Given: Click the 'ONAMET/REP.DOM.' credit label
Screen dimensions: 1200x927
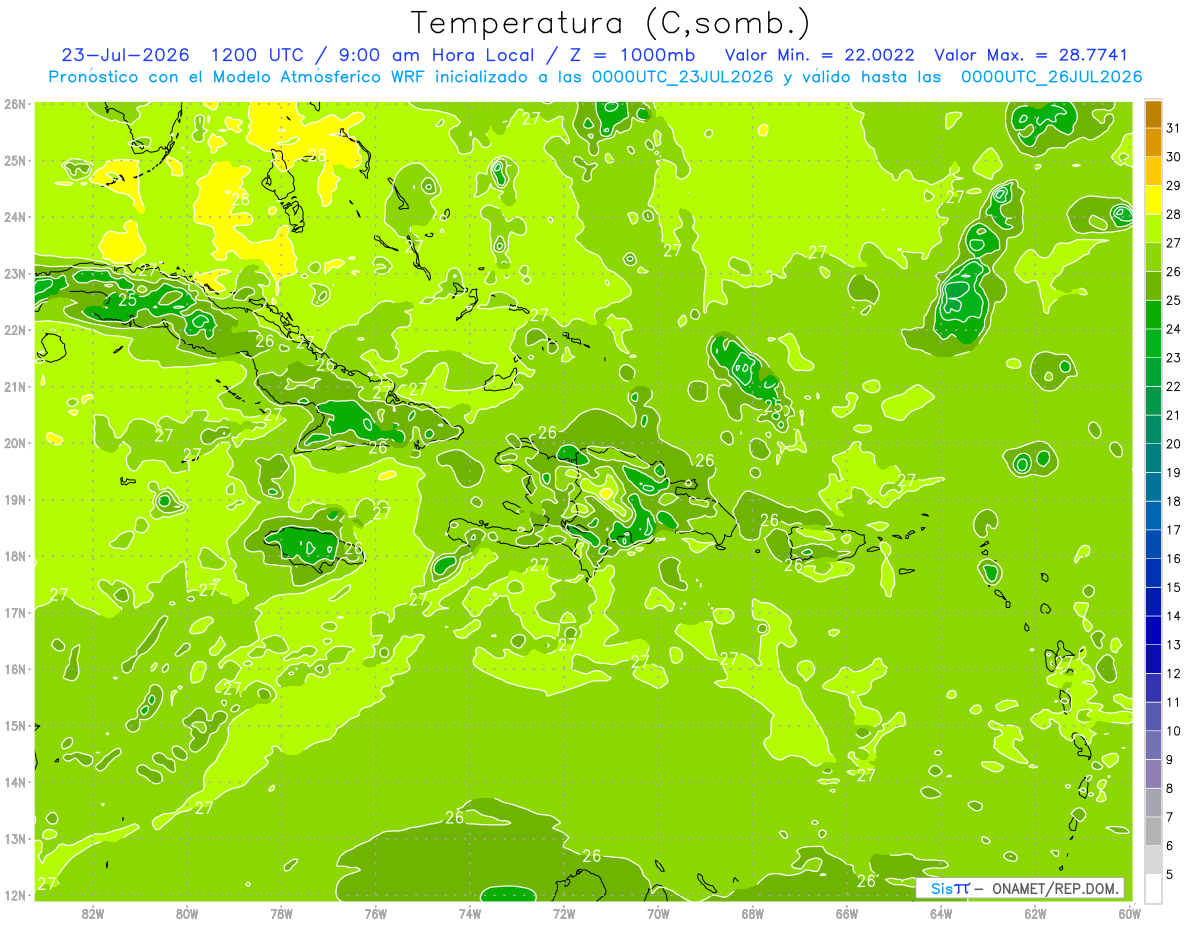Looking at the screenshot, I should (x=1056, y=888).
